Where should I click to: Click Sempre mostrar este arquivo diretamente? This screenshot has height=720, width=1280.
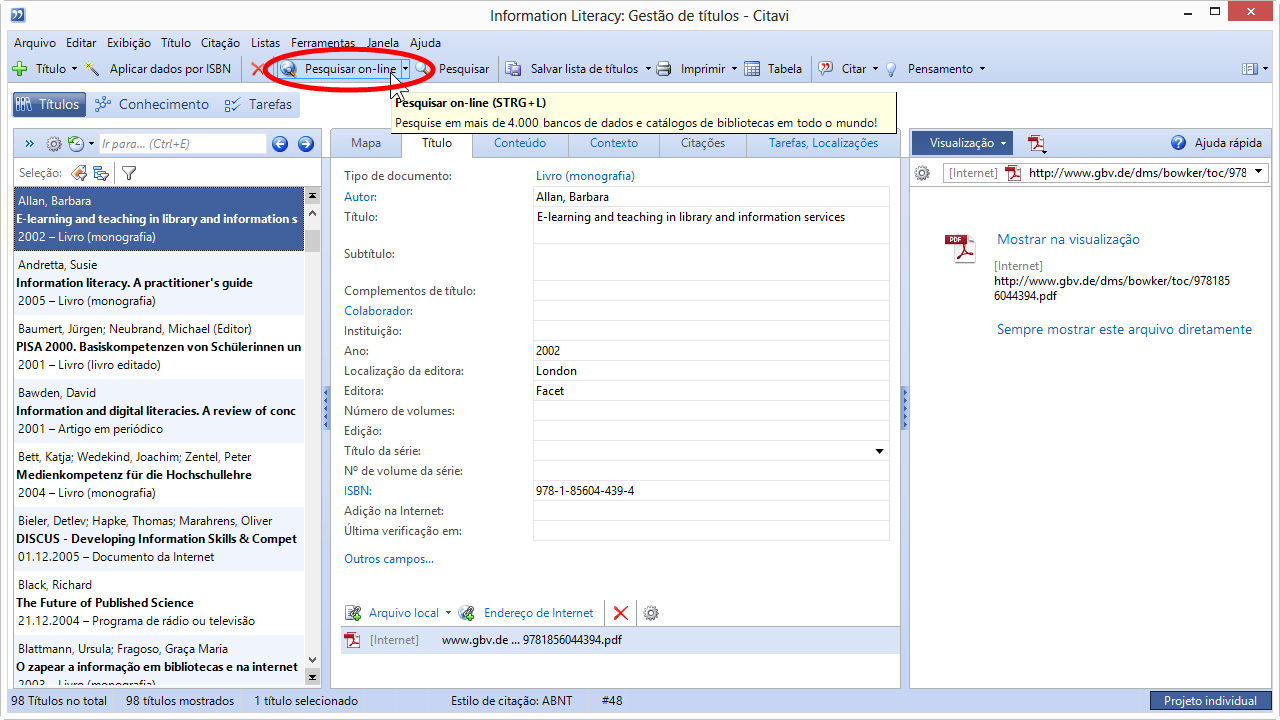[x=1124, y=329]
